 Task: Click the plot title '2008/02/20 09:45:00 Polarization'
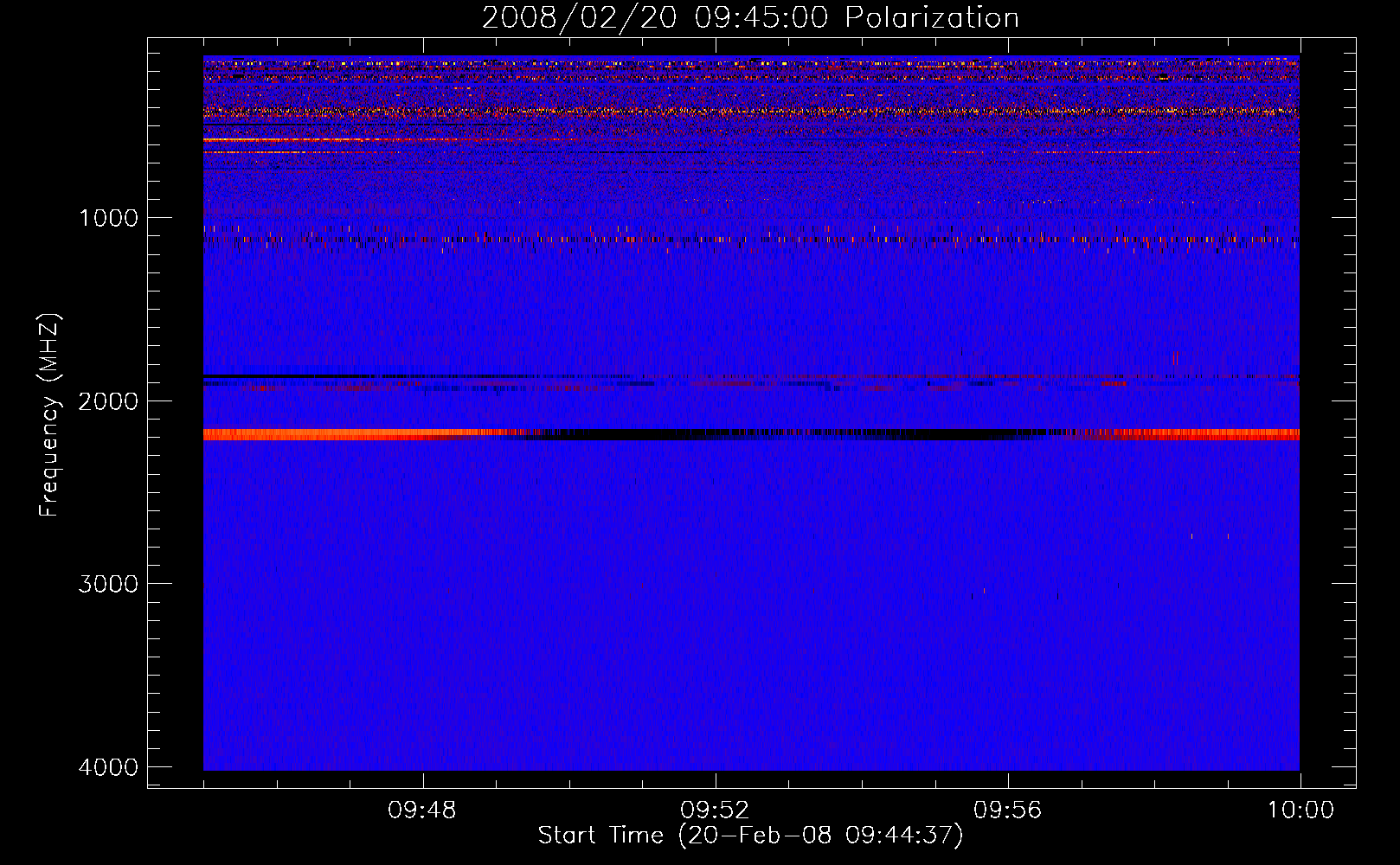[x=750, y=18]
